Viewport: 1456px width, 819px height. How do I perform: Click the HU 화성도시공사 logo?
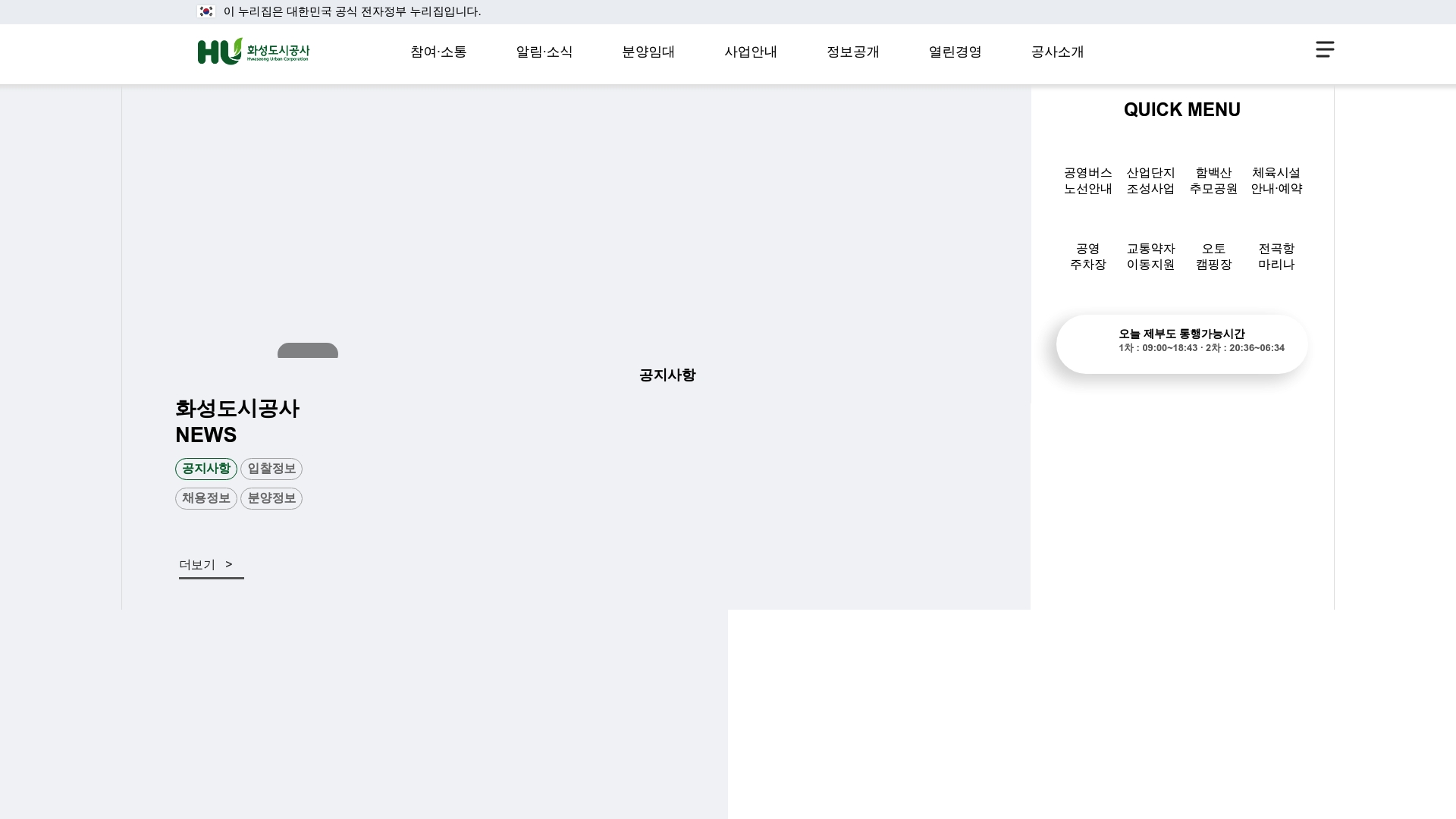(253, 51)
